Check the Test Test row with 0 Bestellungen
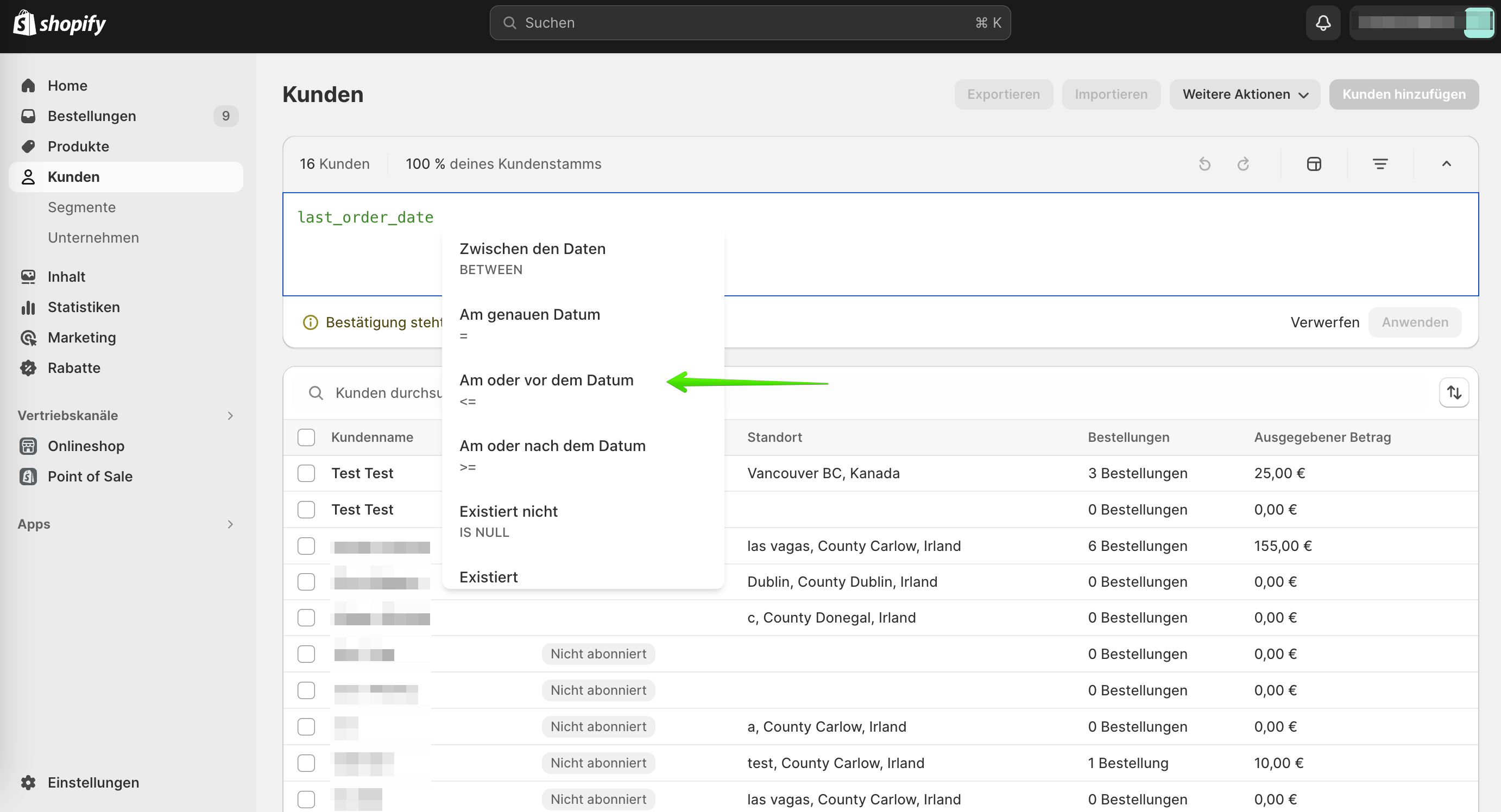Image resolution: width=1501 pixels, height=812 pixels. tap(306, 510)
